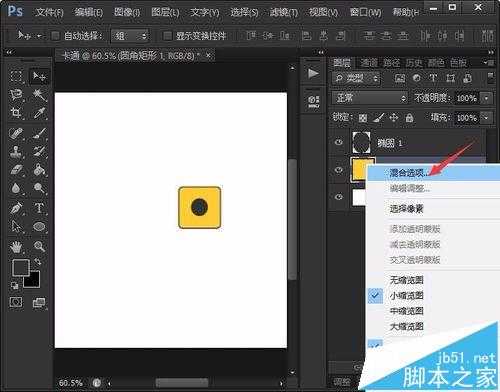Viewport: 500px width, 392px height.
Task: Select the Dodge tool
Action: click(x=39, y=188)
